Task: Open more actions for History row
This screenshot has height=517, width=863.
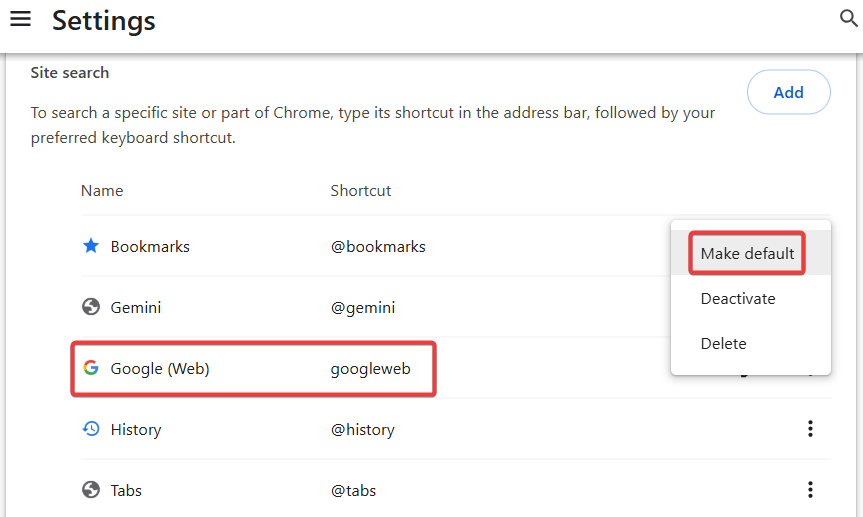Action: [810, 428]
